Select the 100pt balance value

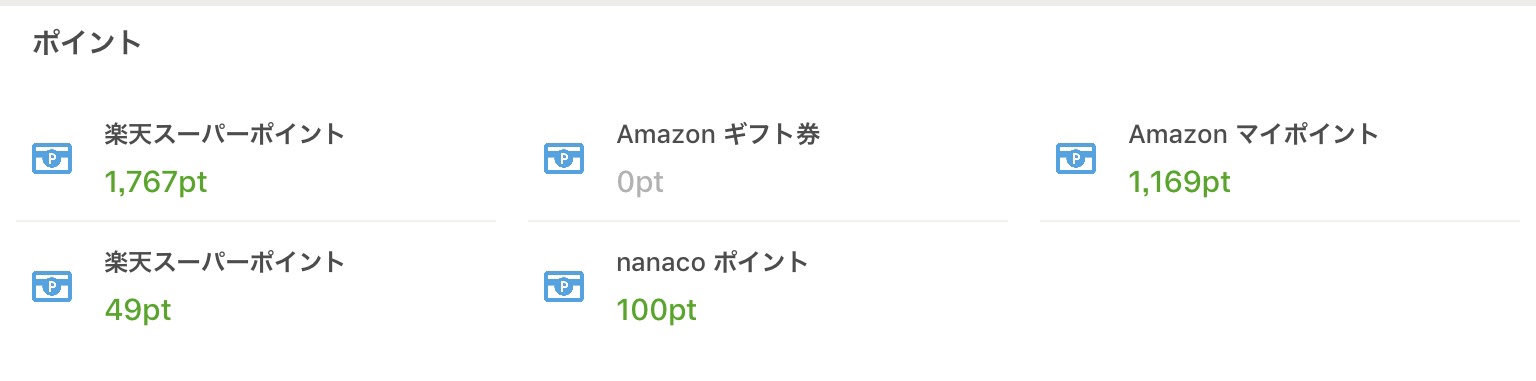click(x=657, y=311)
